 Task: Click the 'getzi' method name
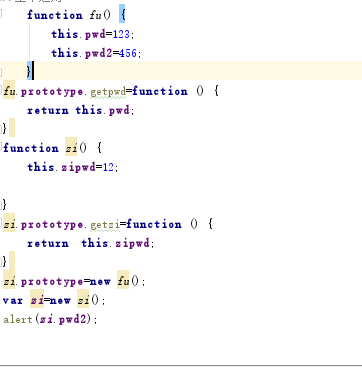click(105, 225)
